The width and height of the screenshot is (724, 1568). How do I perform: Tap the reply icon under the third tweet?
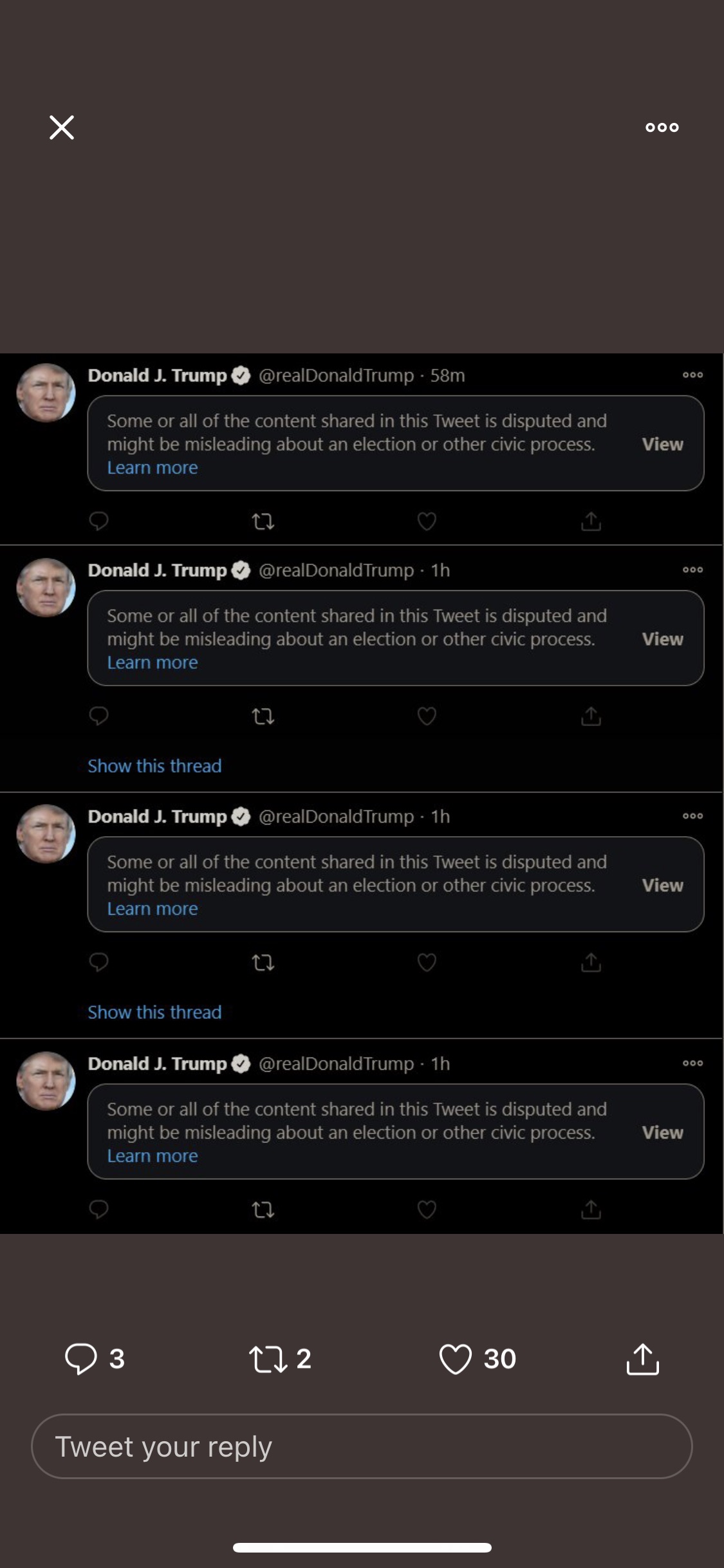(x=98, y=962)
